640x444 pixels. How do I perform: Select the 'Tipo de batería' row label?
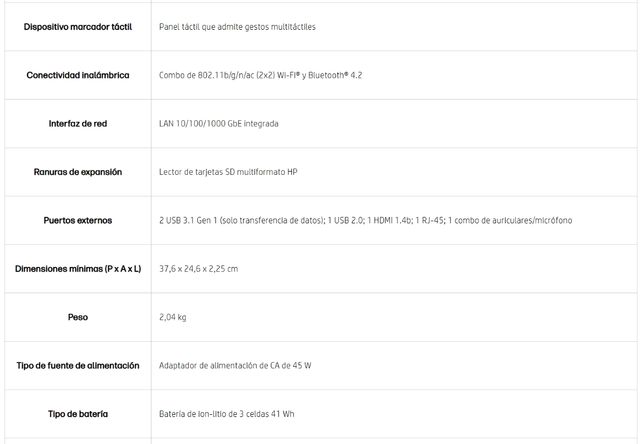(x=78, y=414)
